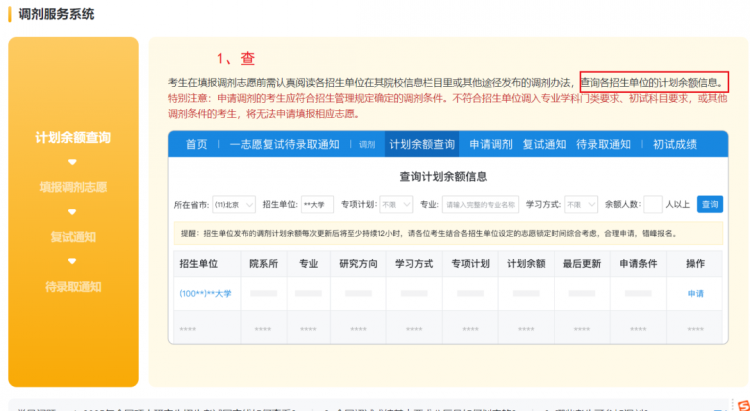Image resolution: width=750 pixels, height=411 pixels.
Task: Select 计划余额查询 step in the orange sidebar
Action: point(73,138)
